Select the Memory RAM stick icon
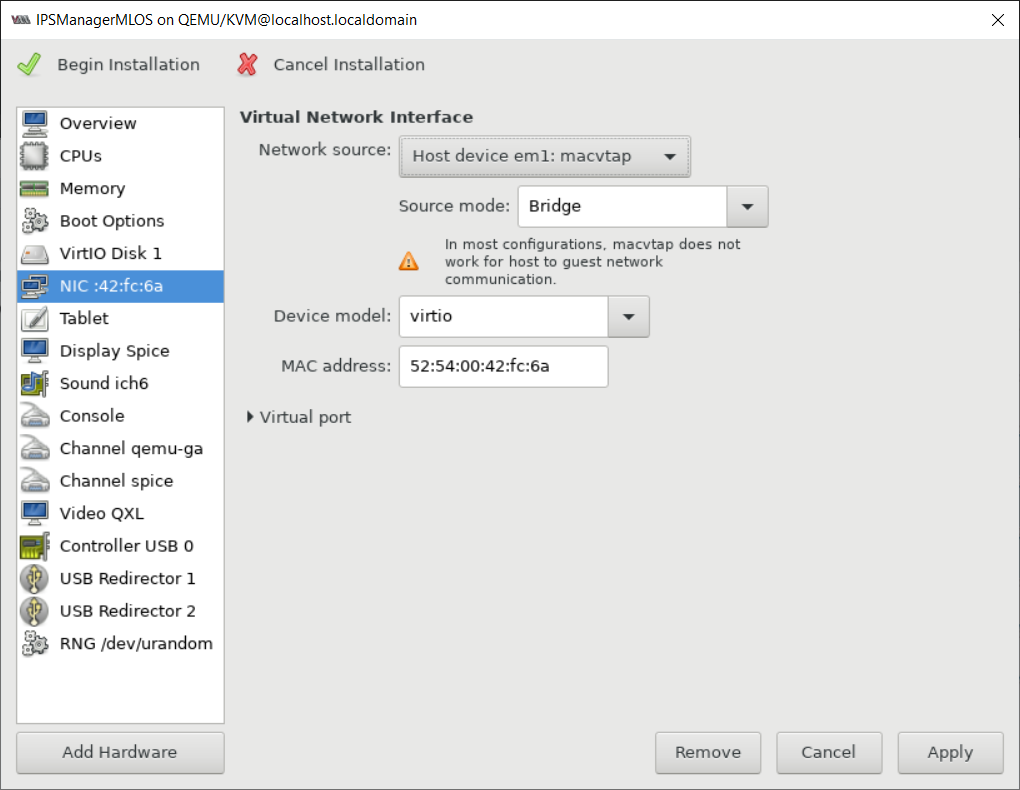 (34, 188)
